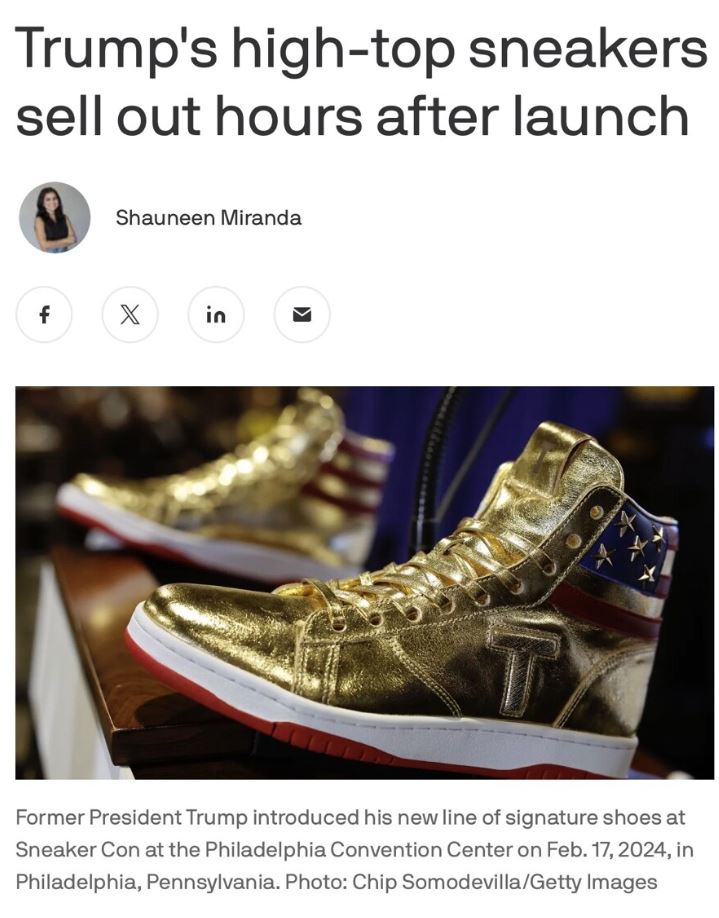Share article on Facebook
Image resolution: width=719 pixels, height=918 pixels.
44,314
